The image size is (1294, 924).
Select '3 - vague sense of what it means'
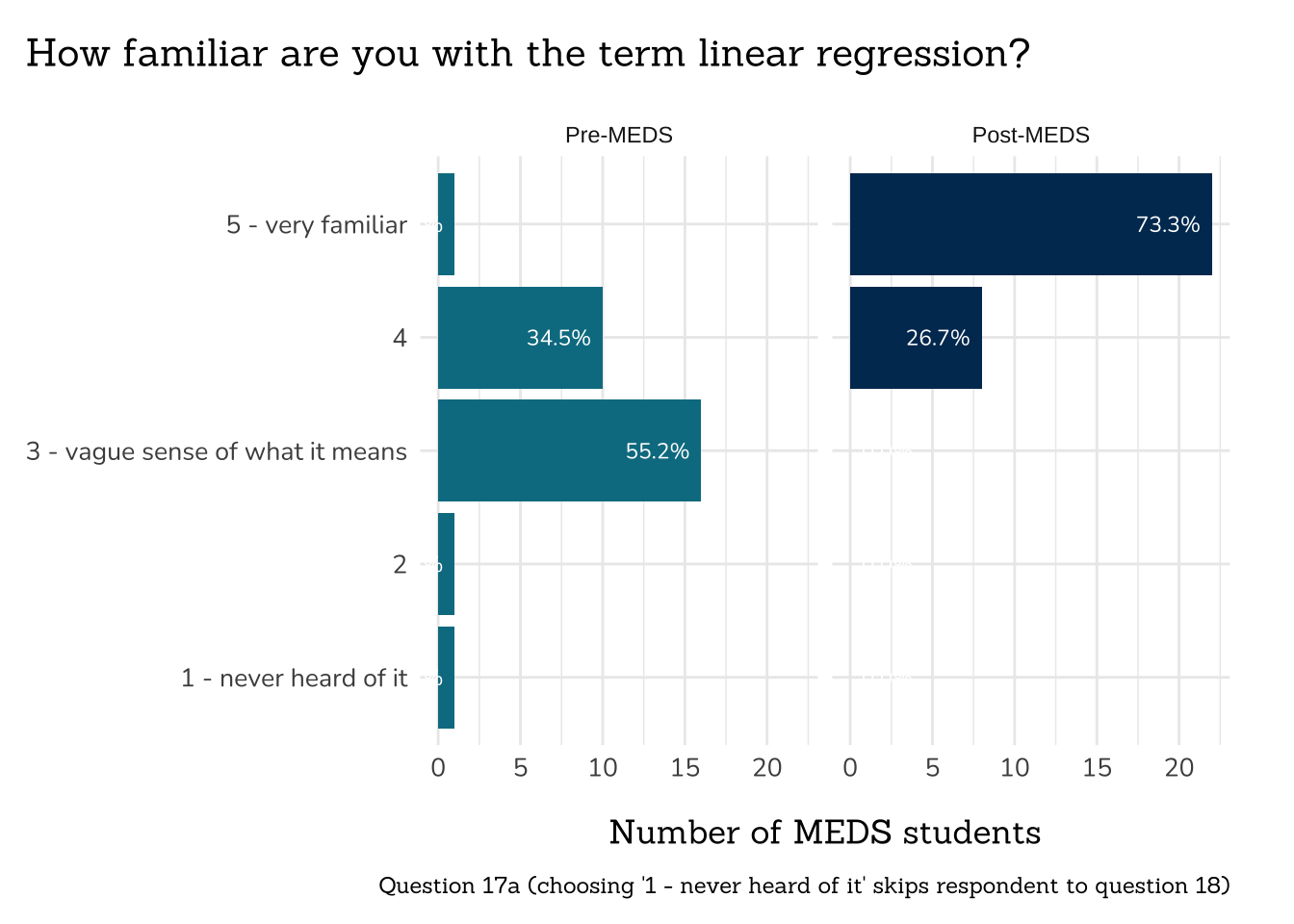pos(217,451)
